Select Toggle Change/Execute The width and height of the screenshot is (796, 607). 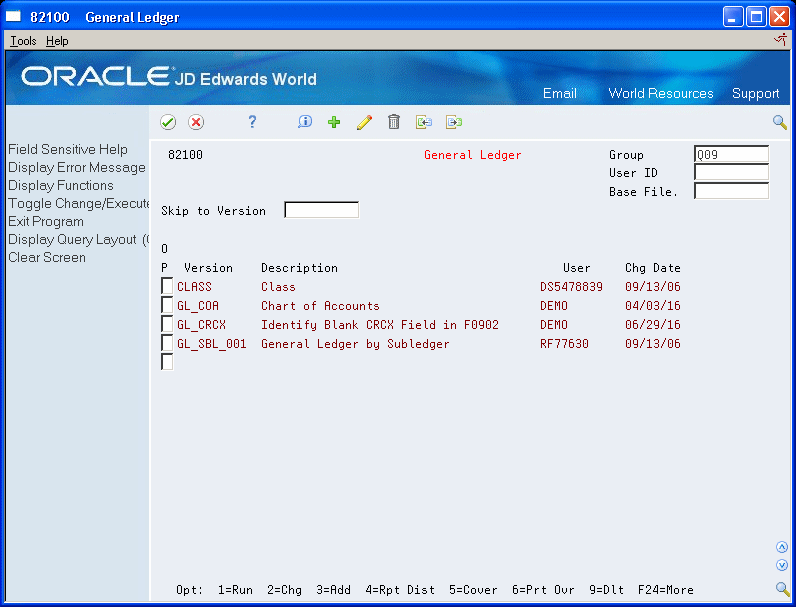(x=79, y=204)
